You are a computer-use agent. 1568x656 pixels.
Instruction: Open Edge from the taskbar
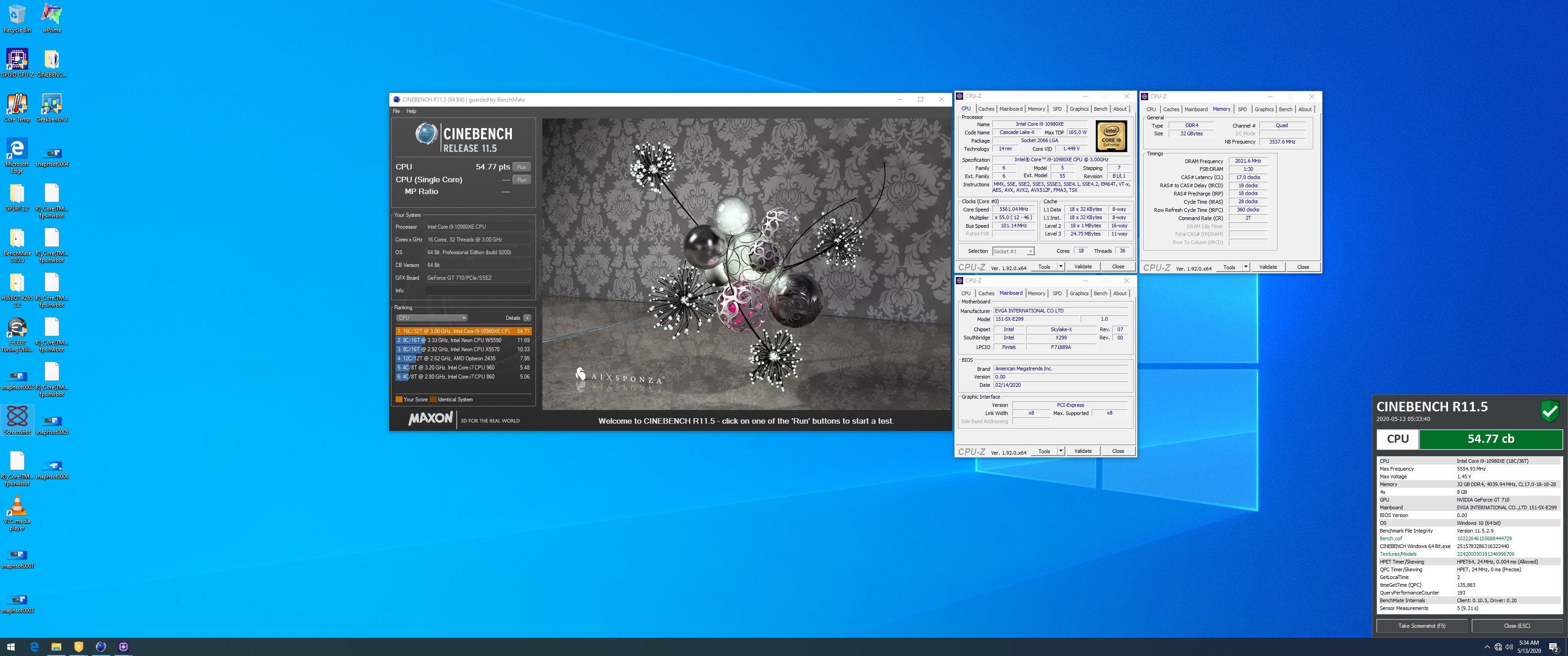pyautogui.click(x=34, y=647)
